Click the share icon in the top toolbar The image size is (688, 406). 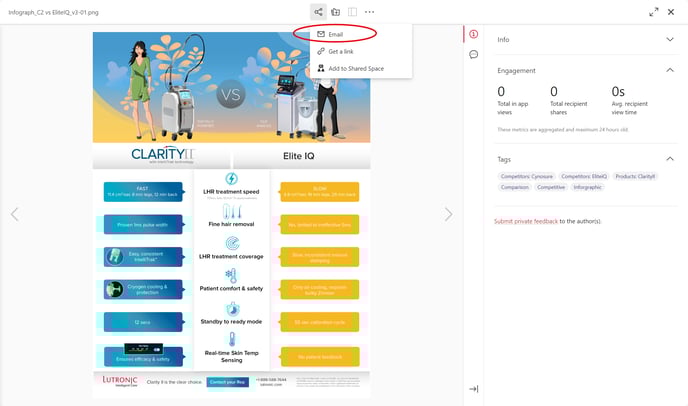317,12
